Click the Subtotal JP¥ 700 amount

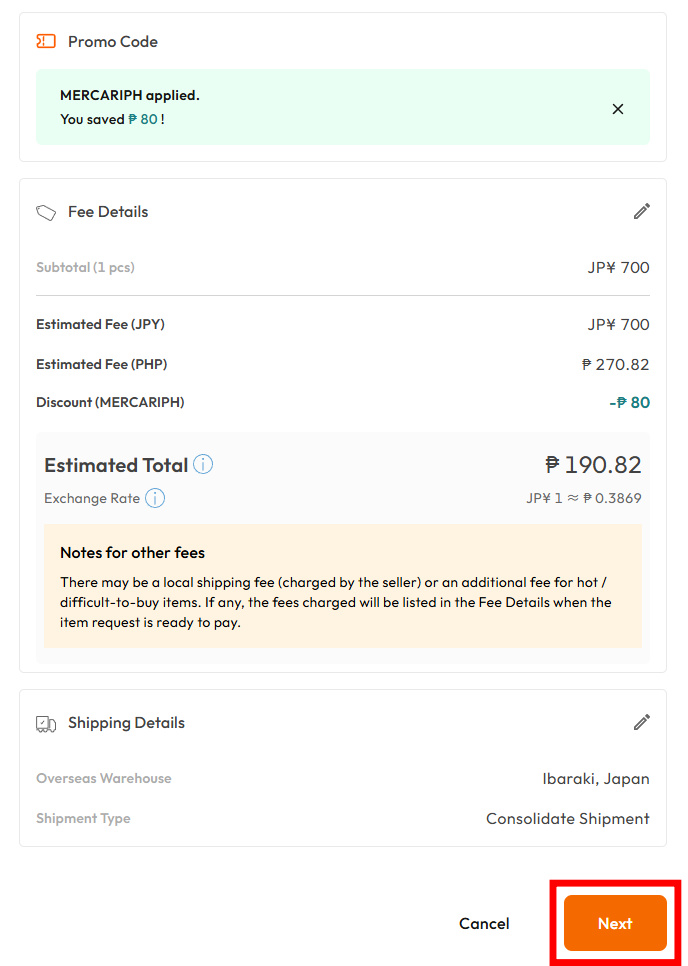618,267
